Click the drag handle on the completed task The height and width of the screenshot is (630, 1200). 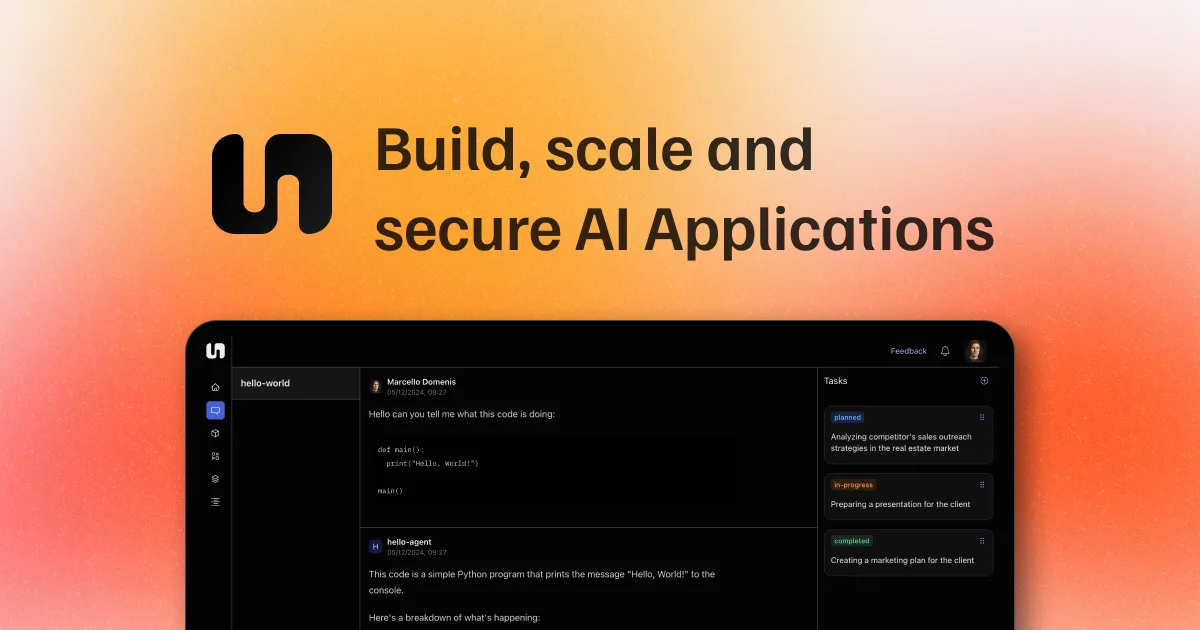982,540
